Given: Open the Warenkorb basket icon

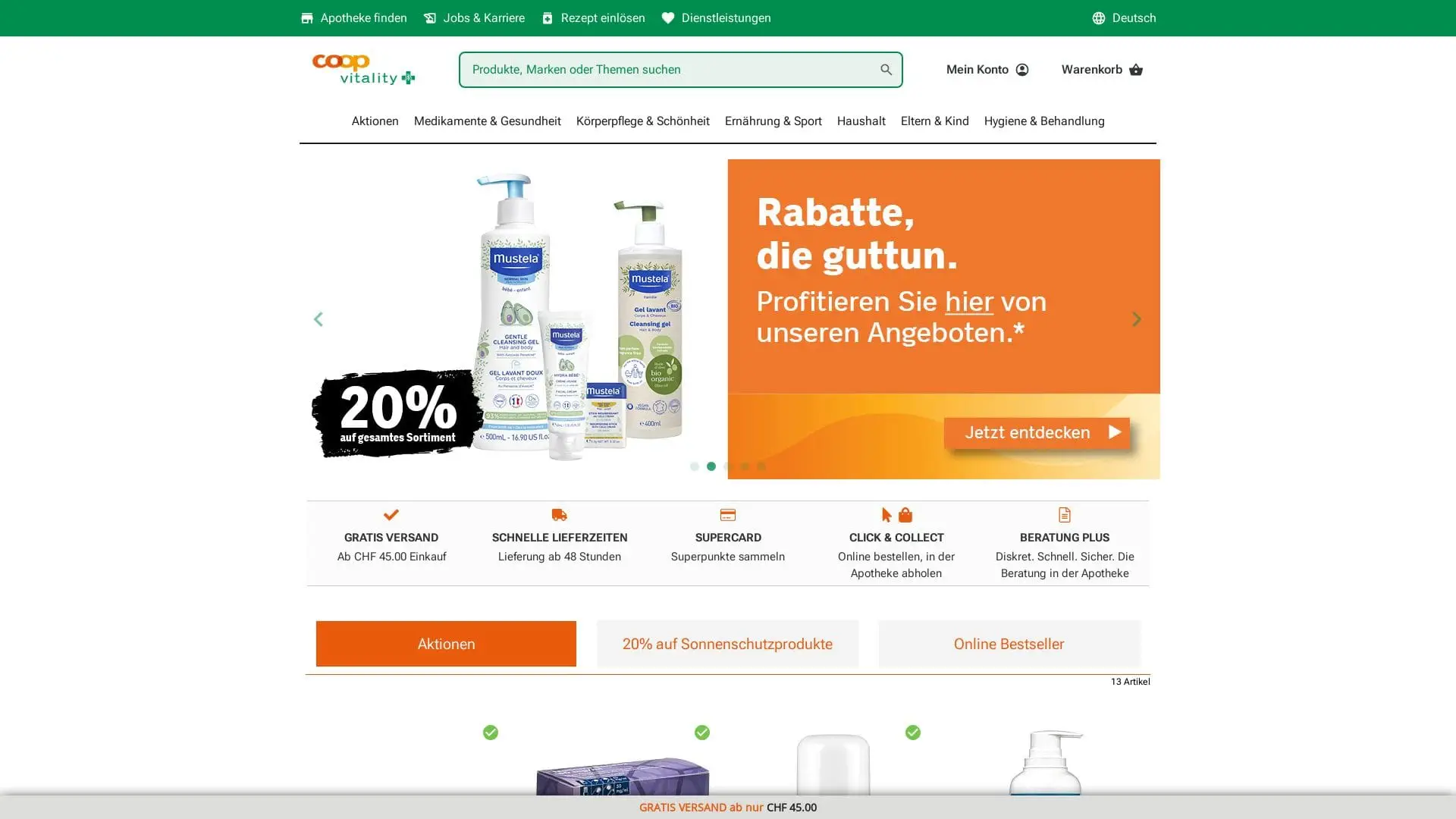Looking at the screenshot, I should pyautogui.click(x=1135, y=70).
